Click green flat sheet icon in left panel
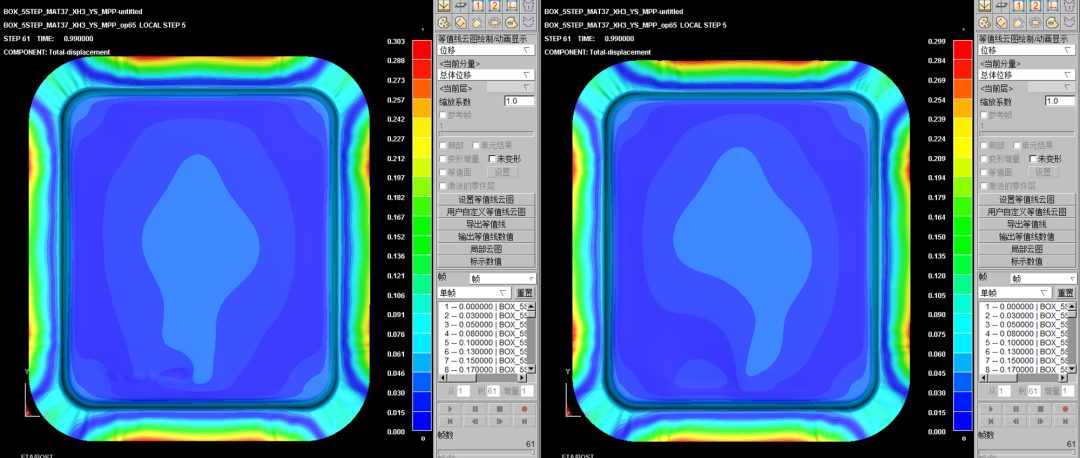1080x458 pixels. click(460, 6)
